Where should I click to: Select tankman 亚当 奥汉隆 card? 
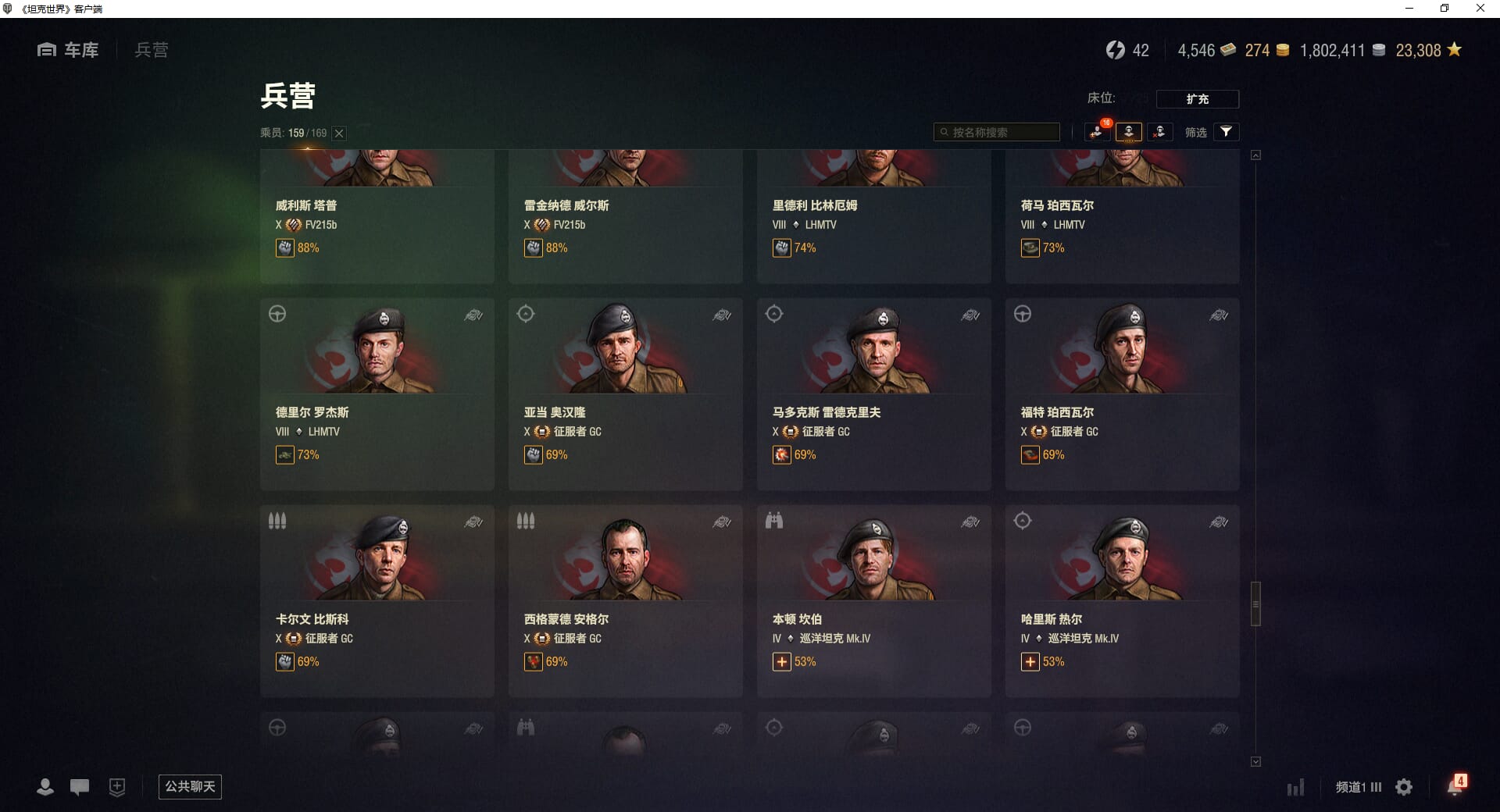click(x=625, y=394)
